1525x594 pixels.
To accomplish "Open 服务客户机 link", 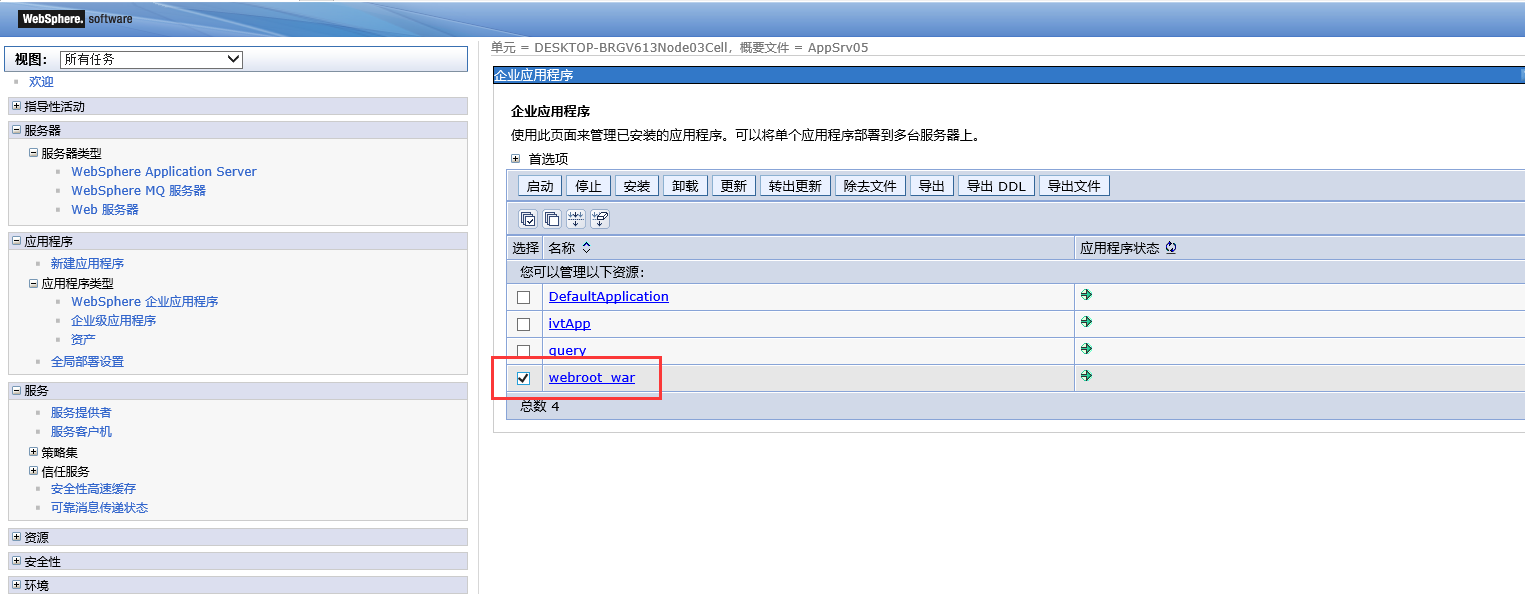I will 81,432.
